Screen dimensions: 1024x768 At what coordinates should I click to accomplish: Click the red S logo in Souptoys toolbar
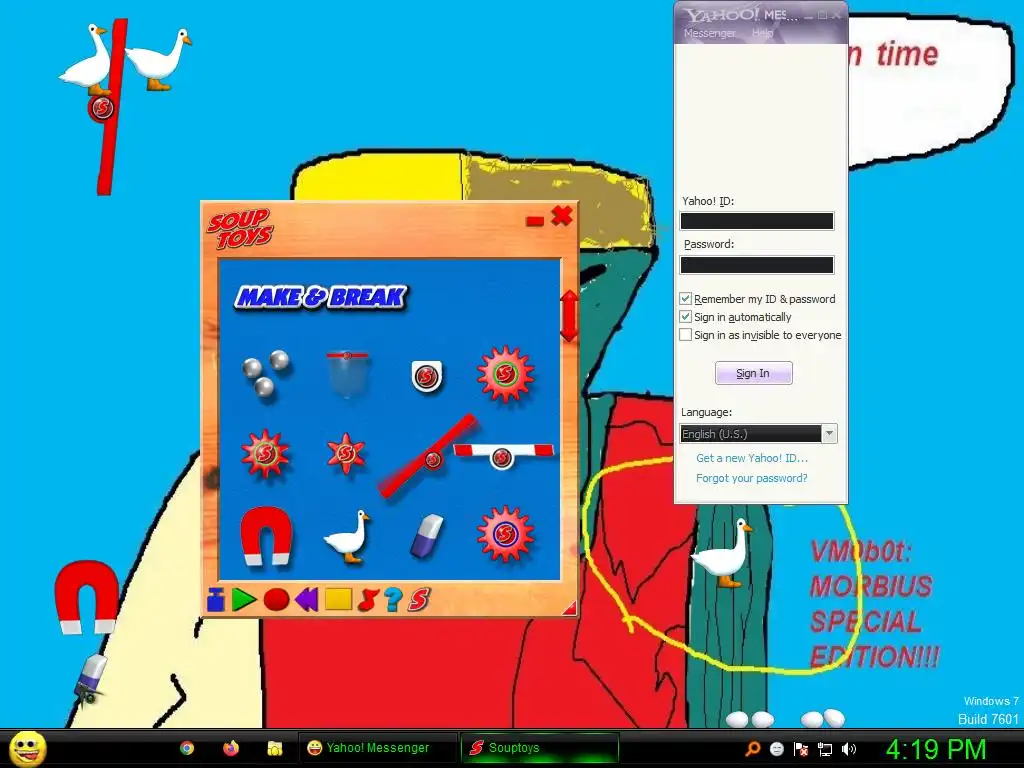(x=419, y=600)
